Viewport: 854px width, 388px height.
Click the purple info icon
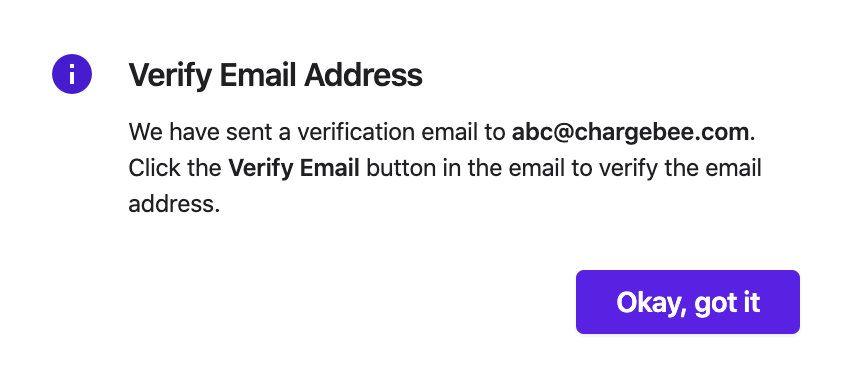[72, 74]
